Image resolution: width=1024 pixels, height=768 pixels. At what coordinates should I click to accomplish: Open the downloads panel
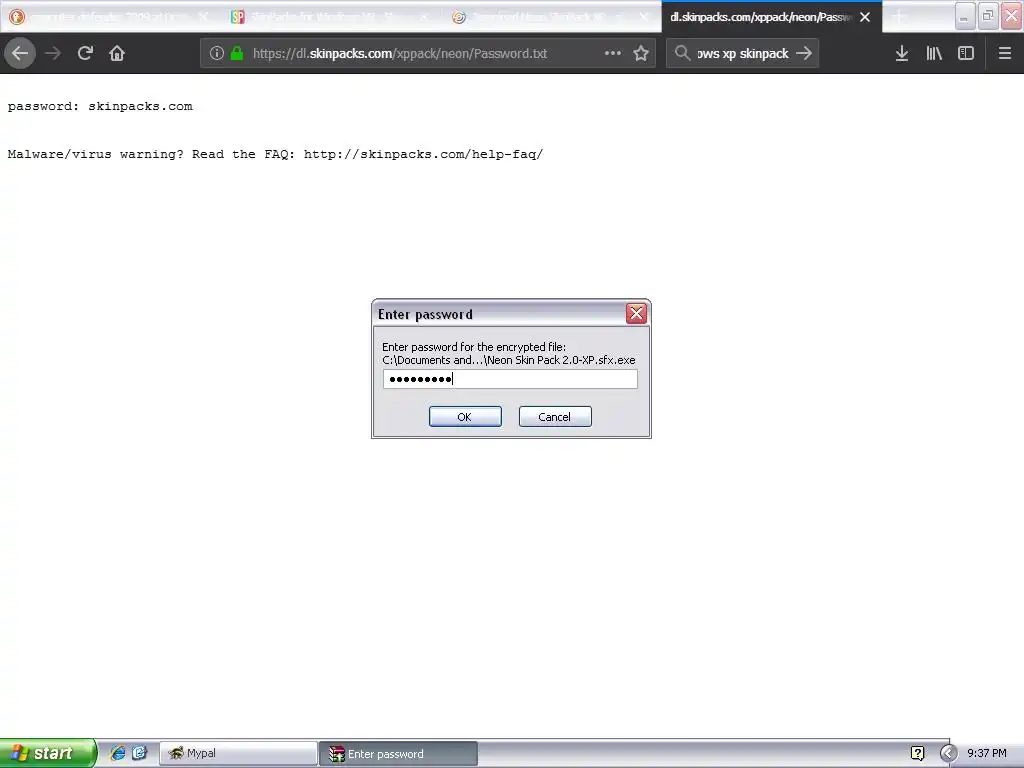tap(902, 54)
